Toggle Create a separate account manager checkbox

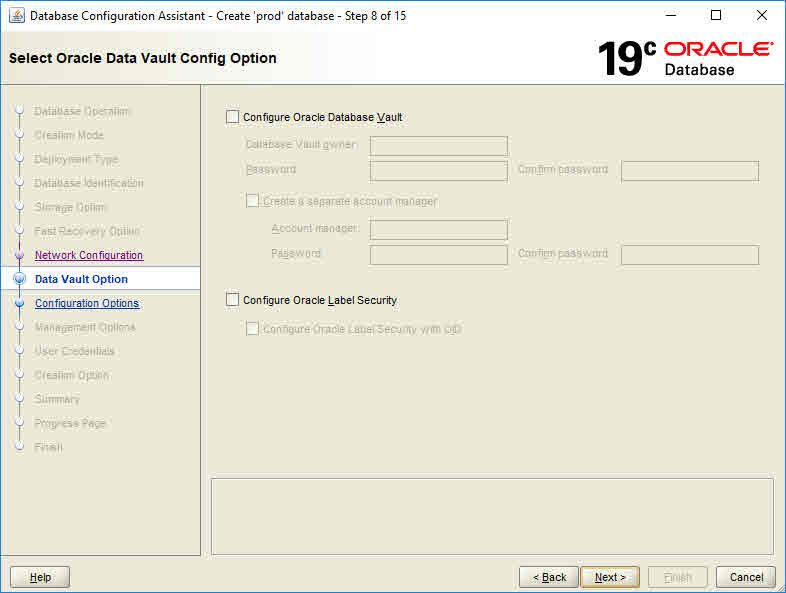coord(253,201)
